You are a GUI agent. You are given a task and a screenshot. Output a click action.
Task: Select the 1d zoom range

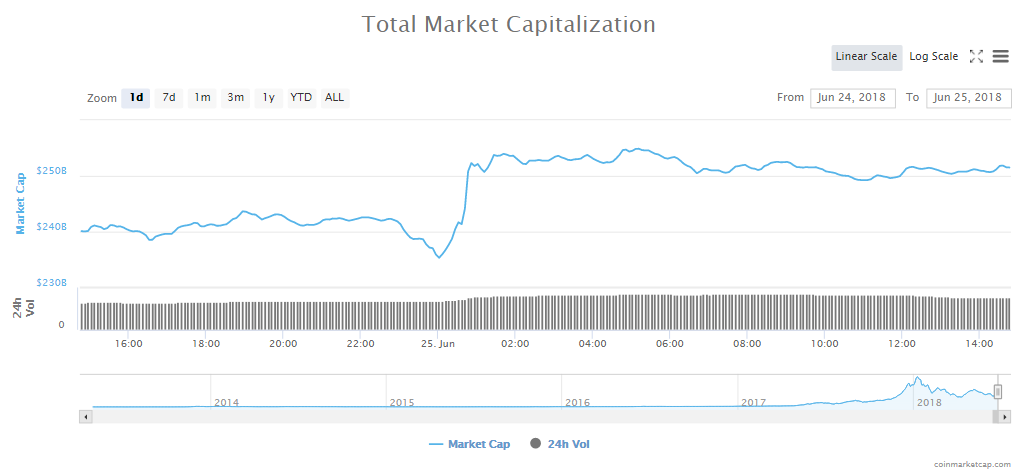tap(136, 98)
